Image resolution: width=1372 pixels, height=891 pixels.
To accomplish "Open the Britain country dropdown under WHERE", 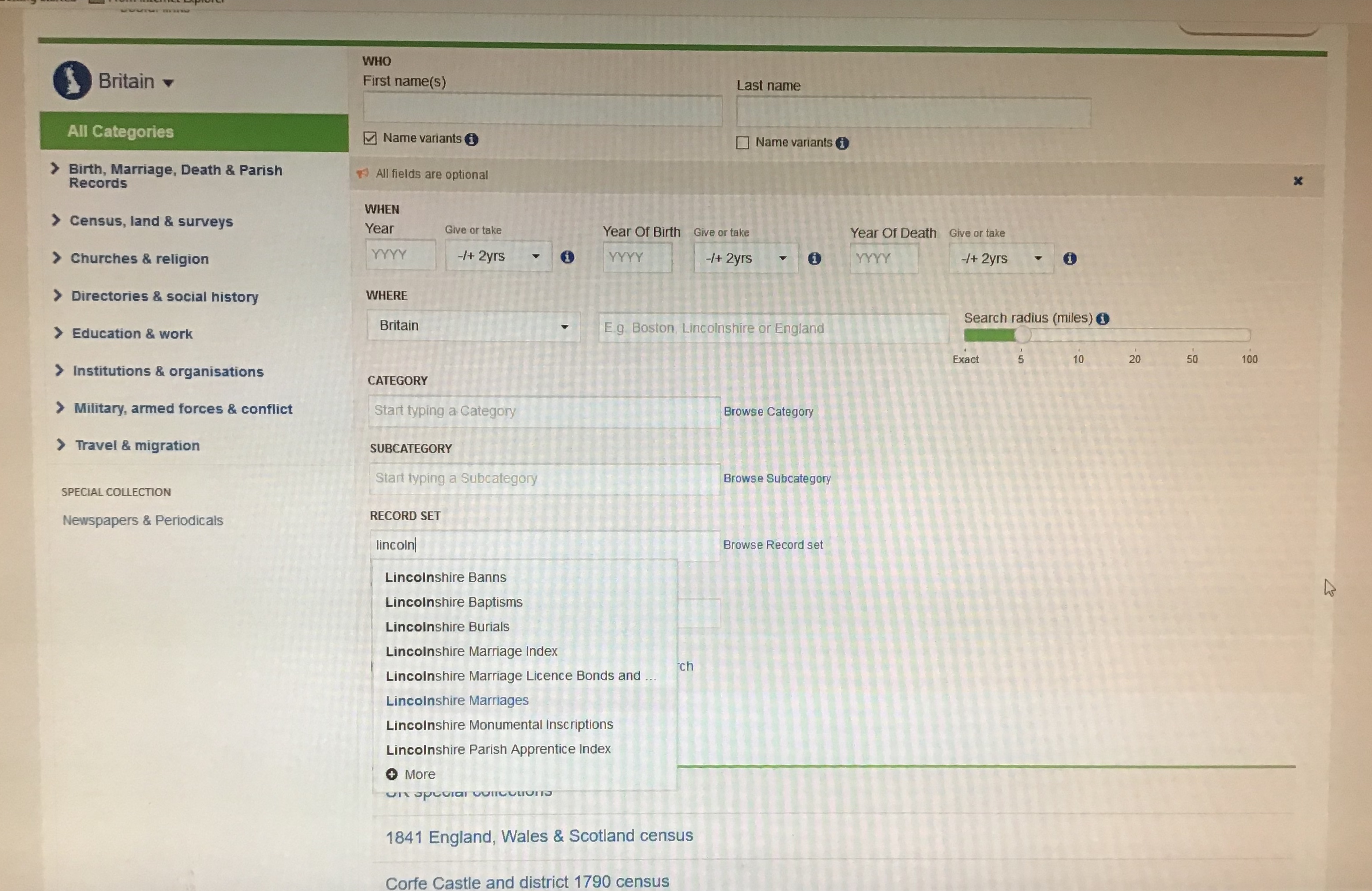I will click(473, 326).
